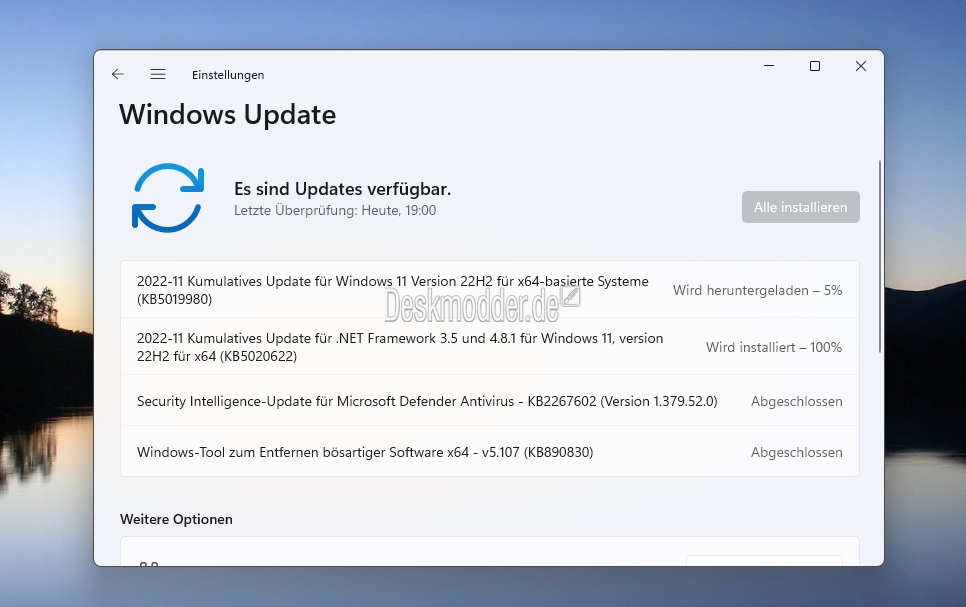Select the Microsoft Defender Antivirus KB2267602 row

pyautogui.click(x=490, y=401)
